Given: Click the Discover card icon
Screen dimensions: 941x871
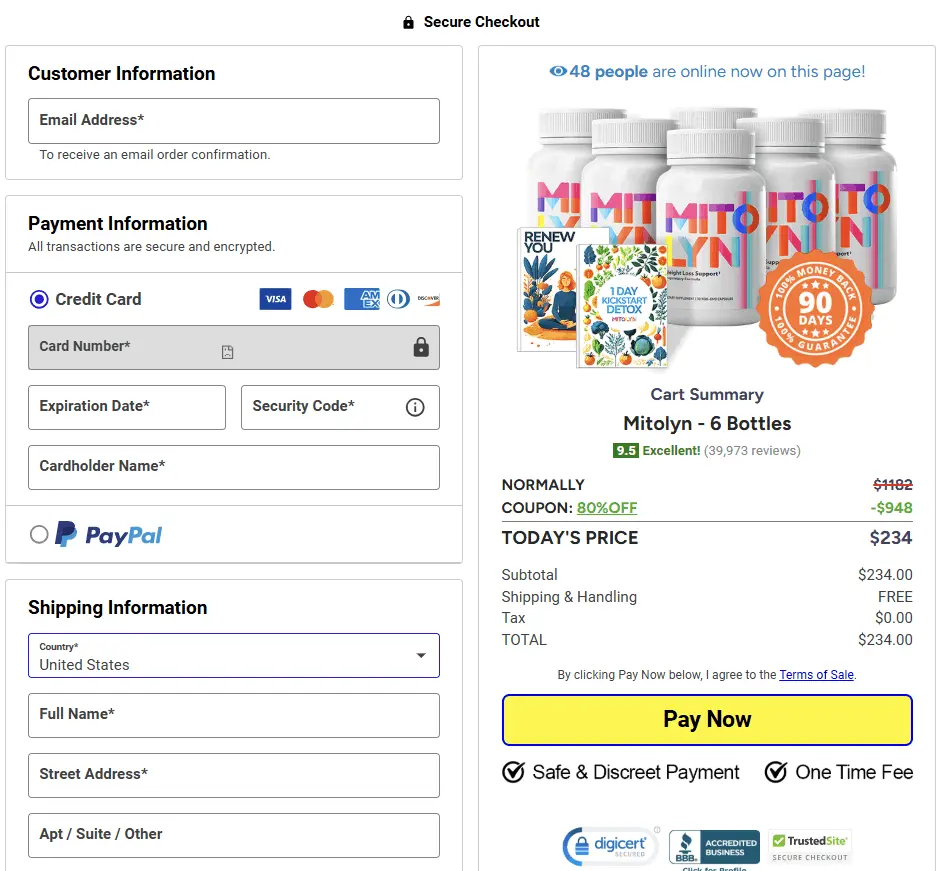Looking at the screenshot, I should (428, 299).
